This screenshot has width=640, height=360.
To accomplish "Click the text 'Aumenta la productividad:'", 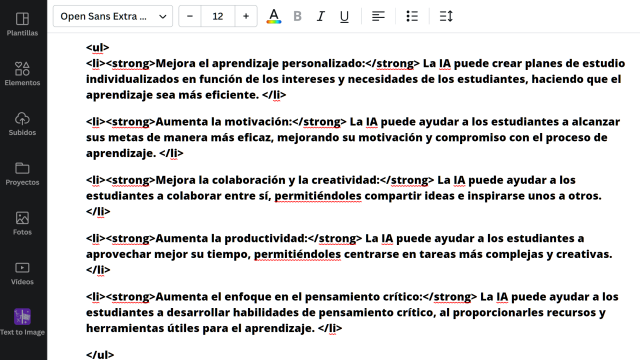I will 231,238.
